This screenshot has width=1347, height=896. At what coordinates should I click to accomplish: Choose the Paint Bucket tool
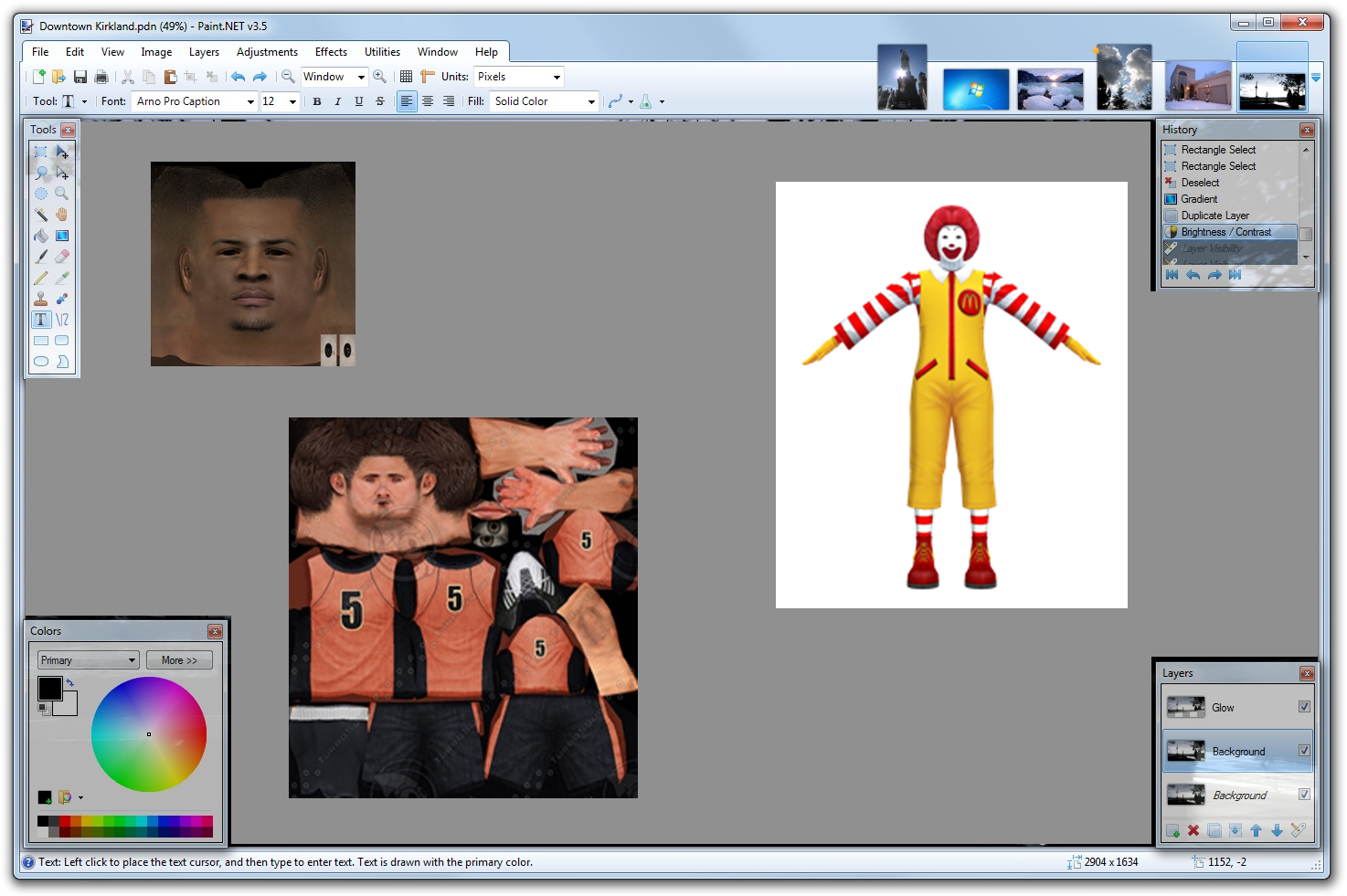coord(41,236)
